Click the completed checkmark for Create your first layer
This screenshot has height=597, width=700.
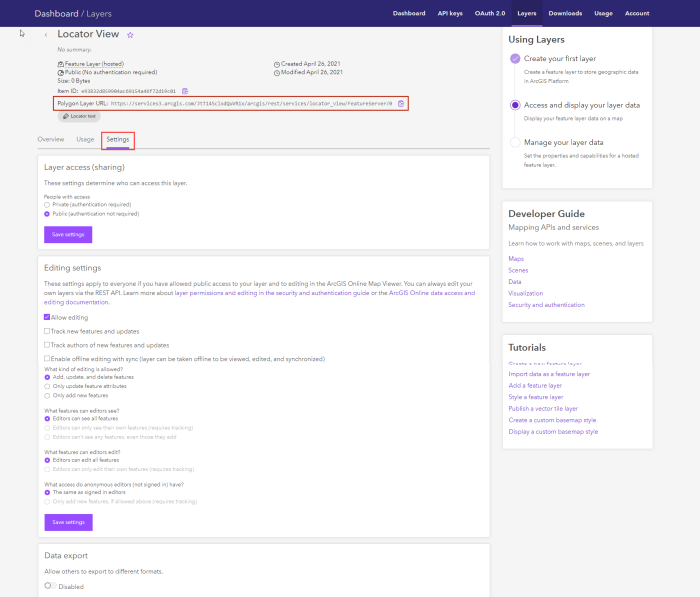point(515,59)
